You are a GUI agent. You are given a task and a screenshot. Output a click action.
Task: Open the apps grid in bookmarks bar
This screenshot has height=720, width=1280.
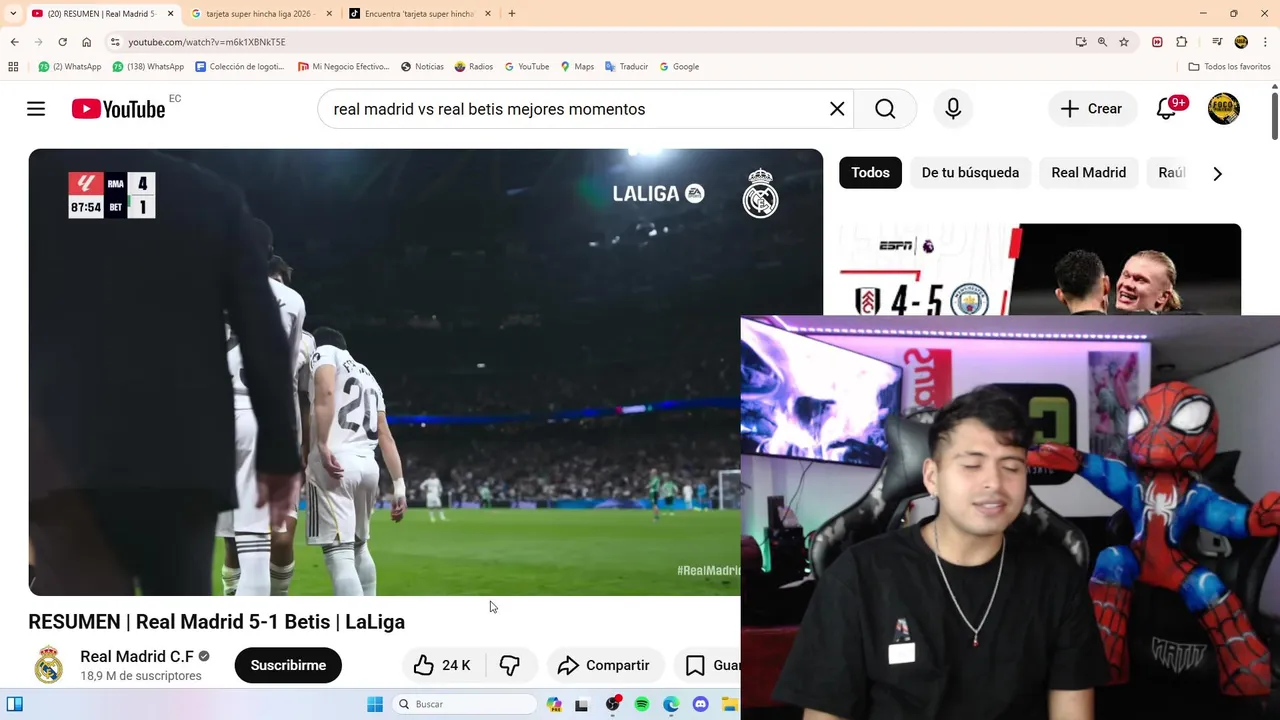[13, 67]
